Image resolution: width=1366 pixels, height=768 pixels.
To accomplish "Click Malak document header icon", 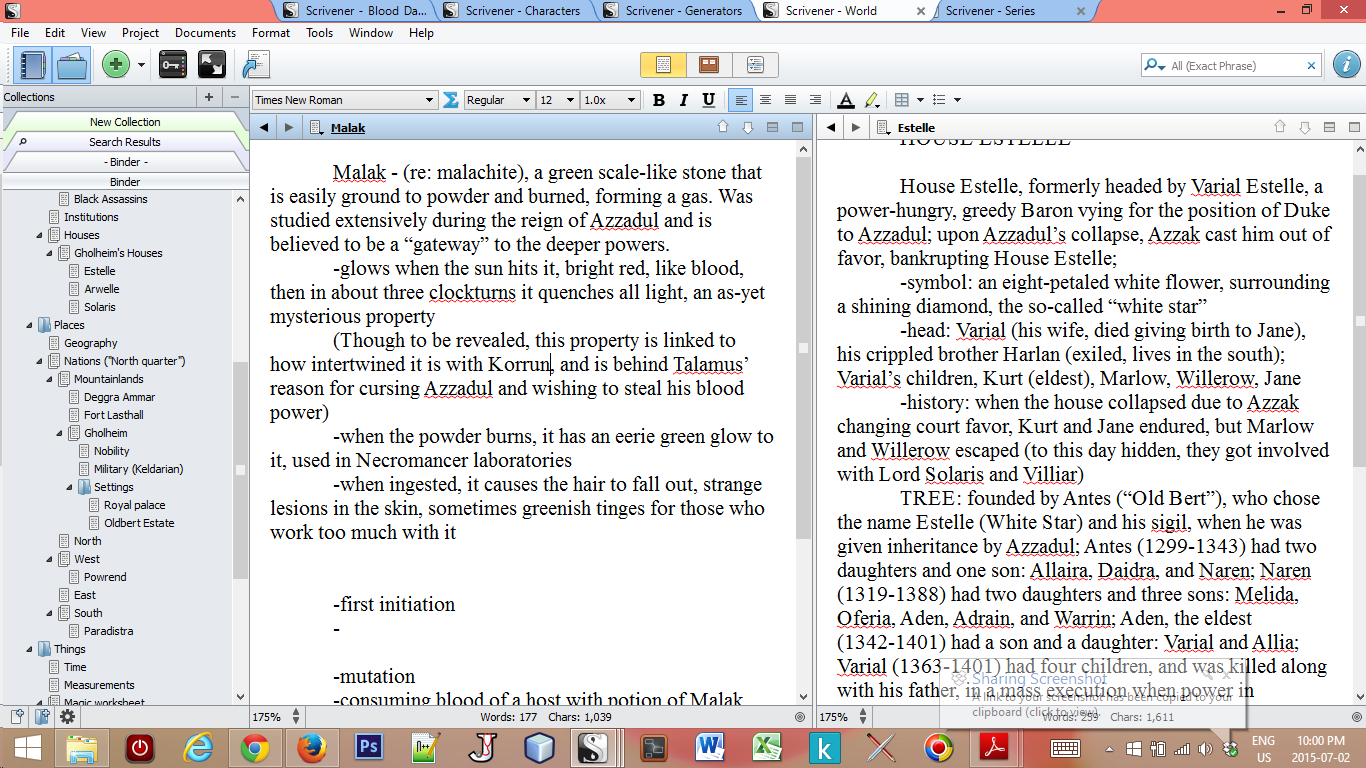I will (317, 128).
